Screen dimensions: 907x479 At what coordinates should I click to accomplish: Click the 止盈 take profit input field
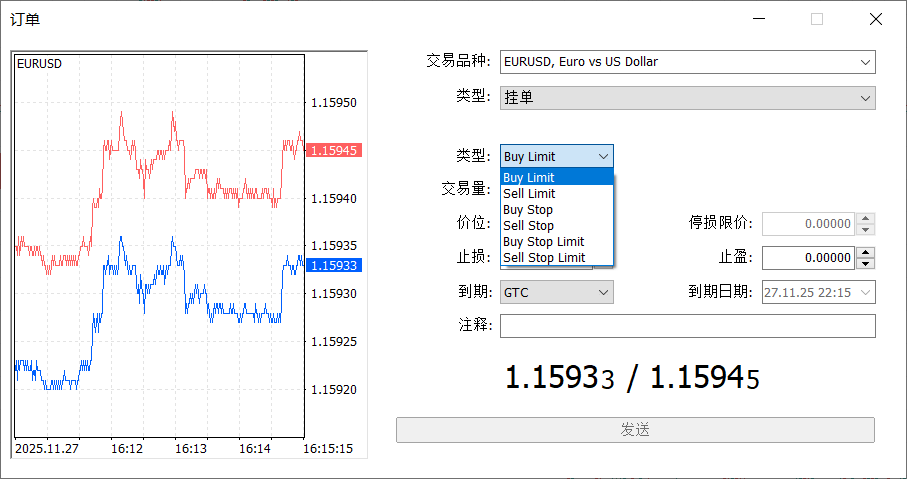pos(808,258)
